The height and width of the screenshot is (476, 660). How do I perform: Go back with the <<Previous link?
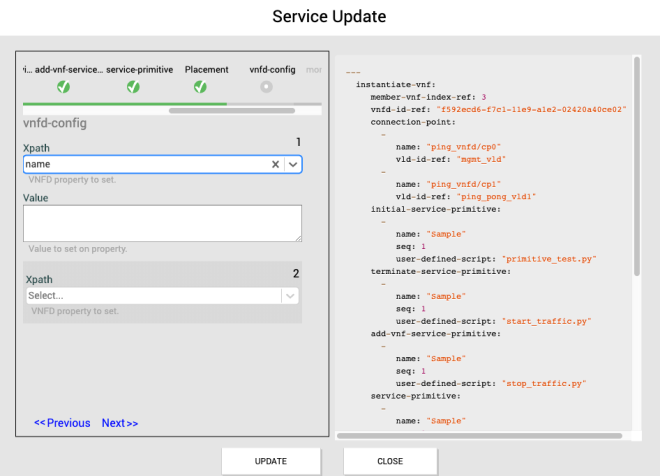click(62, 423)
